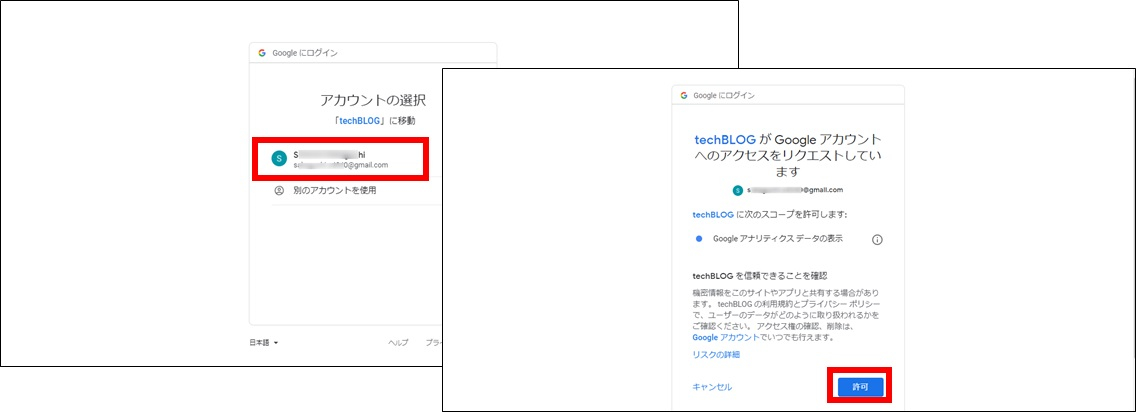Click the info icon beside Google アナリティクス scope
Screen dimensions: 1136x412
[x=877, y=240]
